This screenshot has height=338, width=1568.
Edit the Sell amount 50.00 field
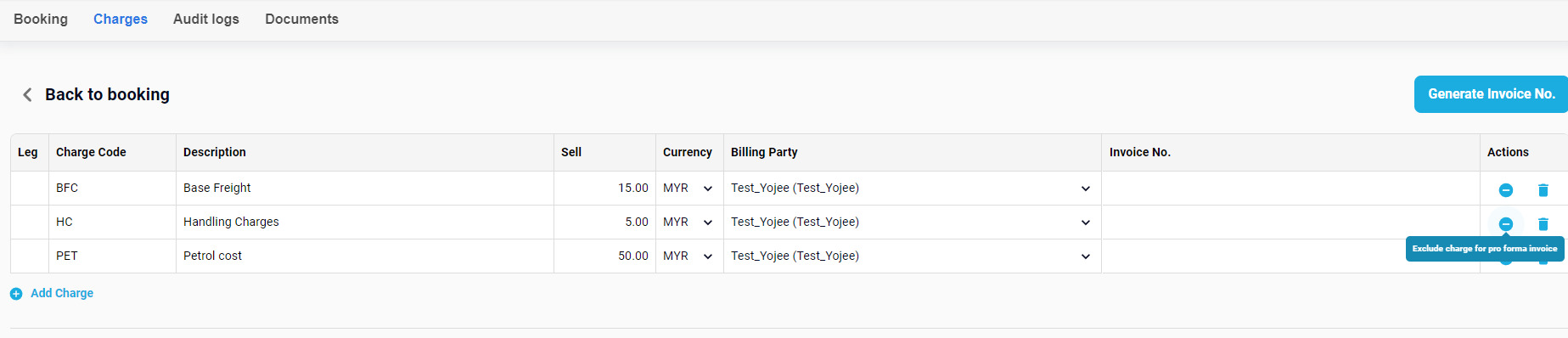[604, 256]
